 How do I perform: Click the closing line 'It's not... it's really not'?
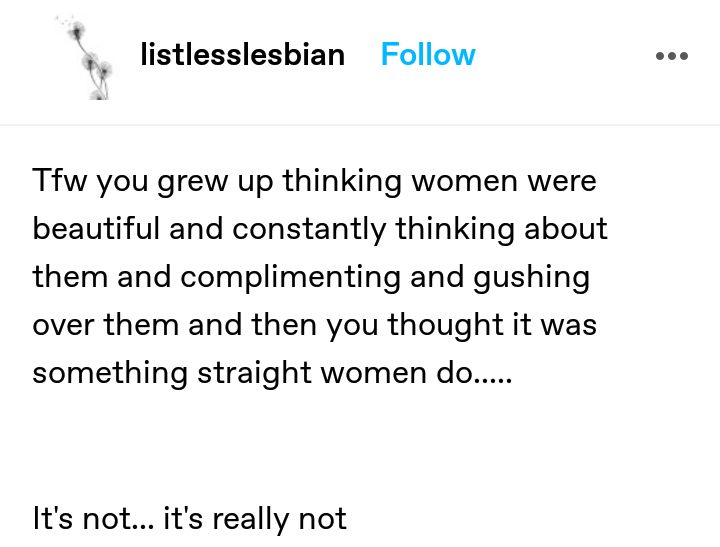189,519
